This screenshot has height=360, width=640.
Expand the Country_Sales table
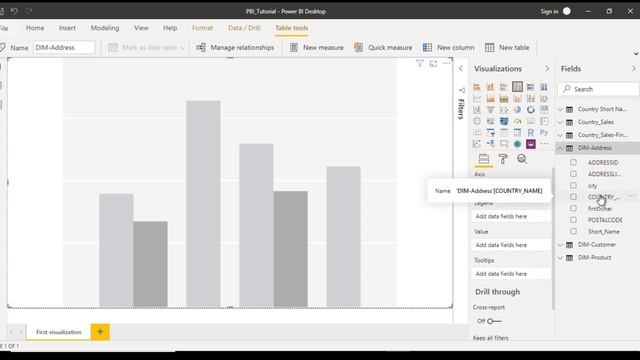[x=560, y=122]
